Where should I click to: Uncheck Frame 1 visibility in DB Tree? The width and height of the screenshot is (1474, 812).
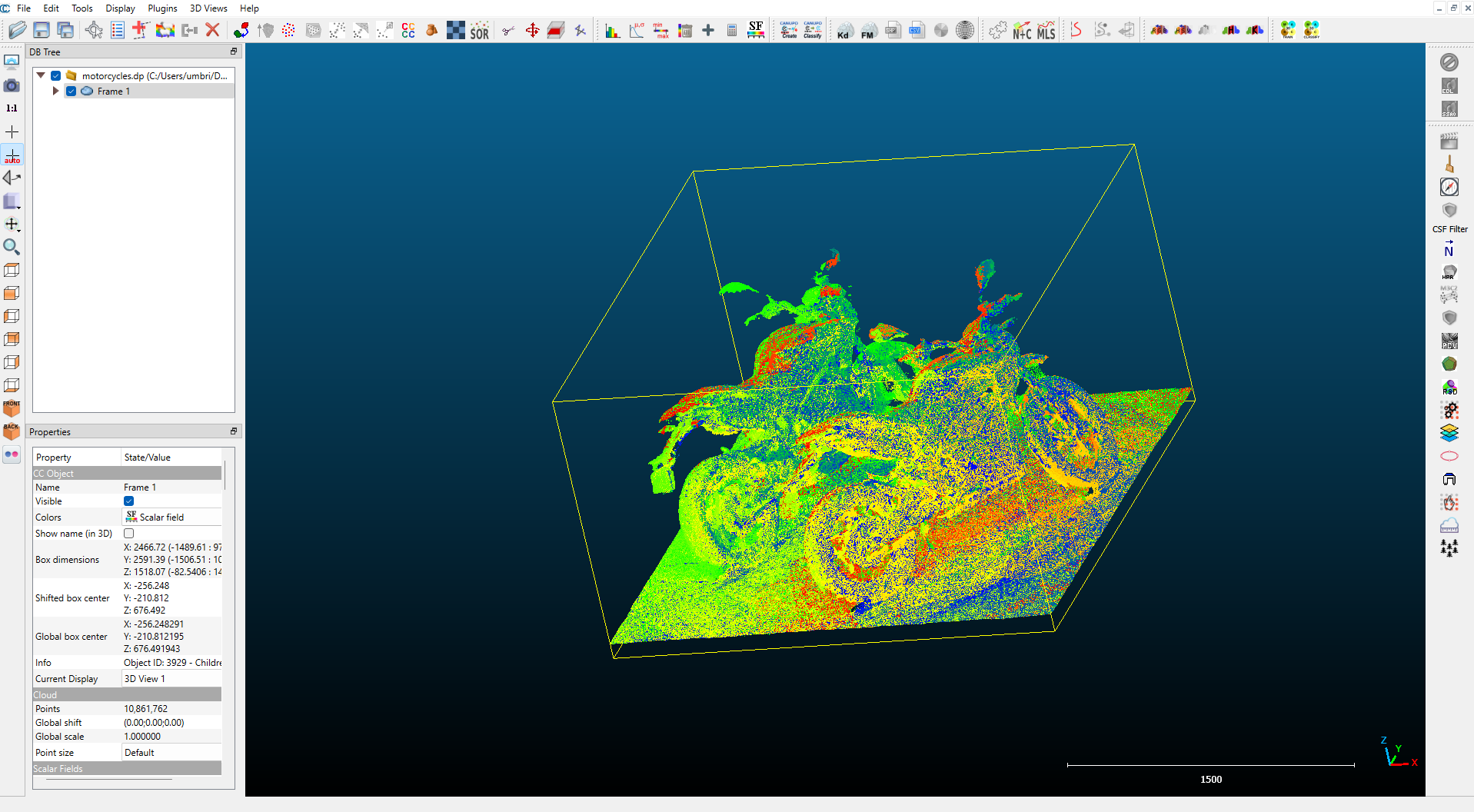[x=72, y=91]
